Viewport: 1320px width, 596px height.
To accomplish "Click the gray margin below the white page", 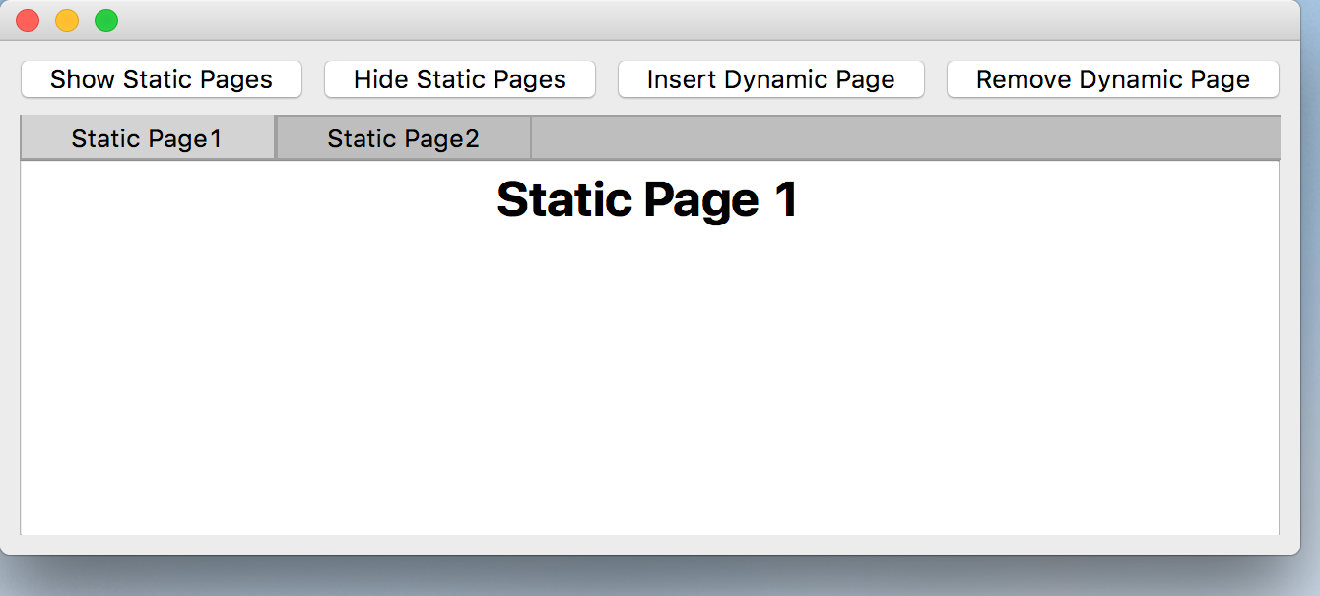I will (x=650, y=545).
